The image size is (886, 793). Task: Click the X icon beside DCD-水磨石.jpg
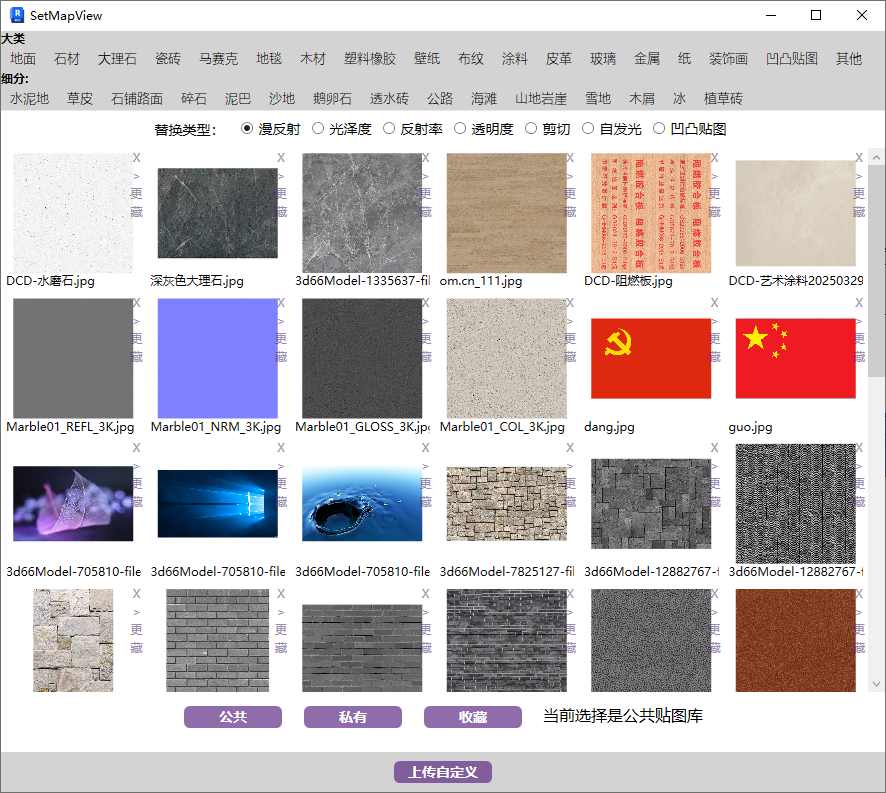pyautogui.click(x=136, y=158)
